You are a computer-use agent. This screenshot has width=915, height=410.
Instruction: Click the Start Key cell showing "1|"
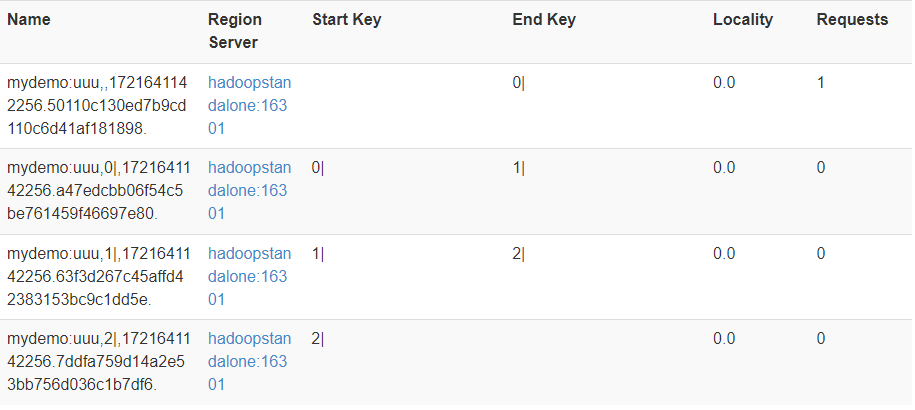[x=318, y=254]
